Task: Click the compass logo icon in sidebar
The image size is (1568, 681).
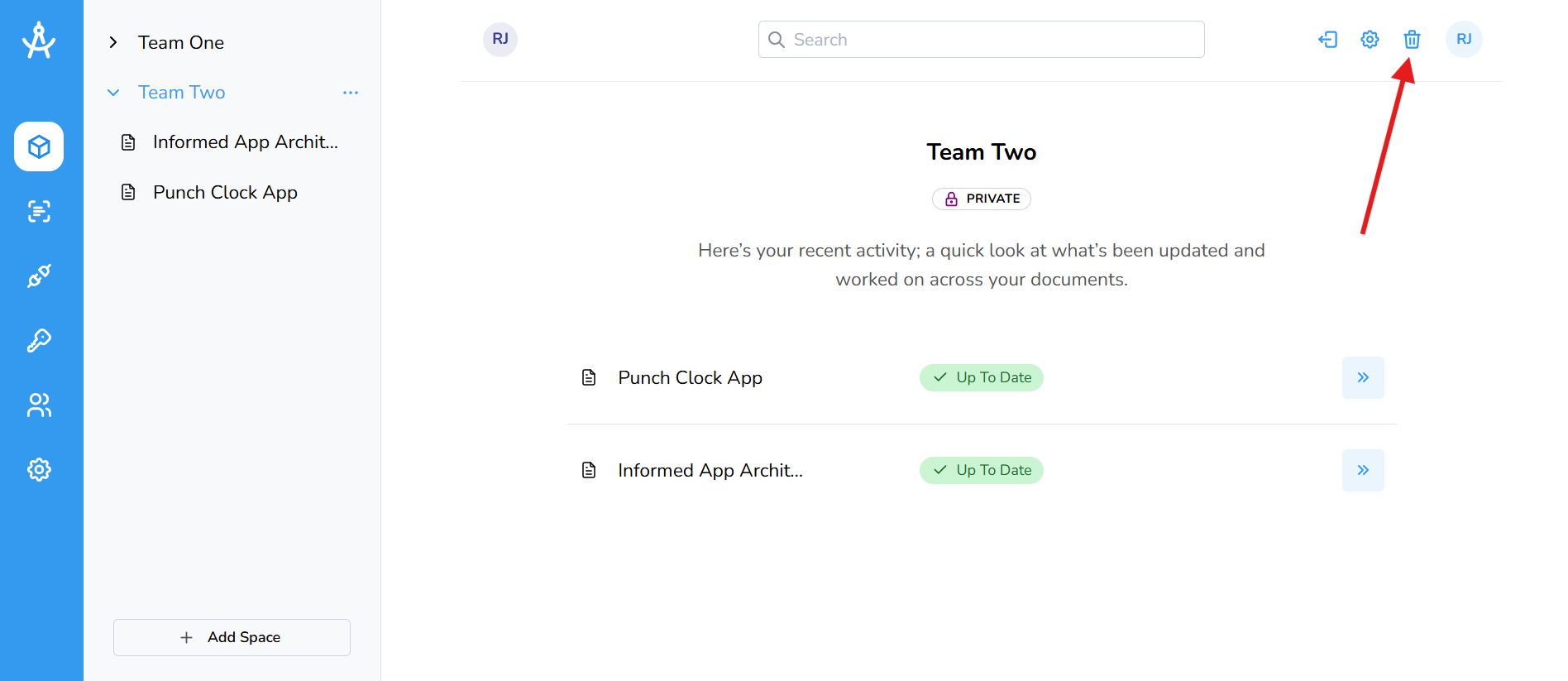Action: [39, 41]
